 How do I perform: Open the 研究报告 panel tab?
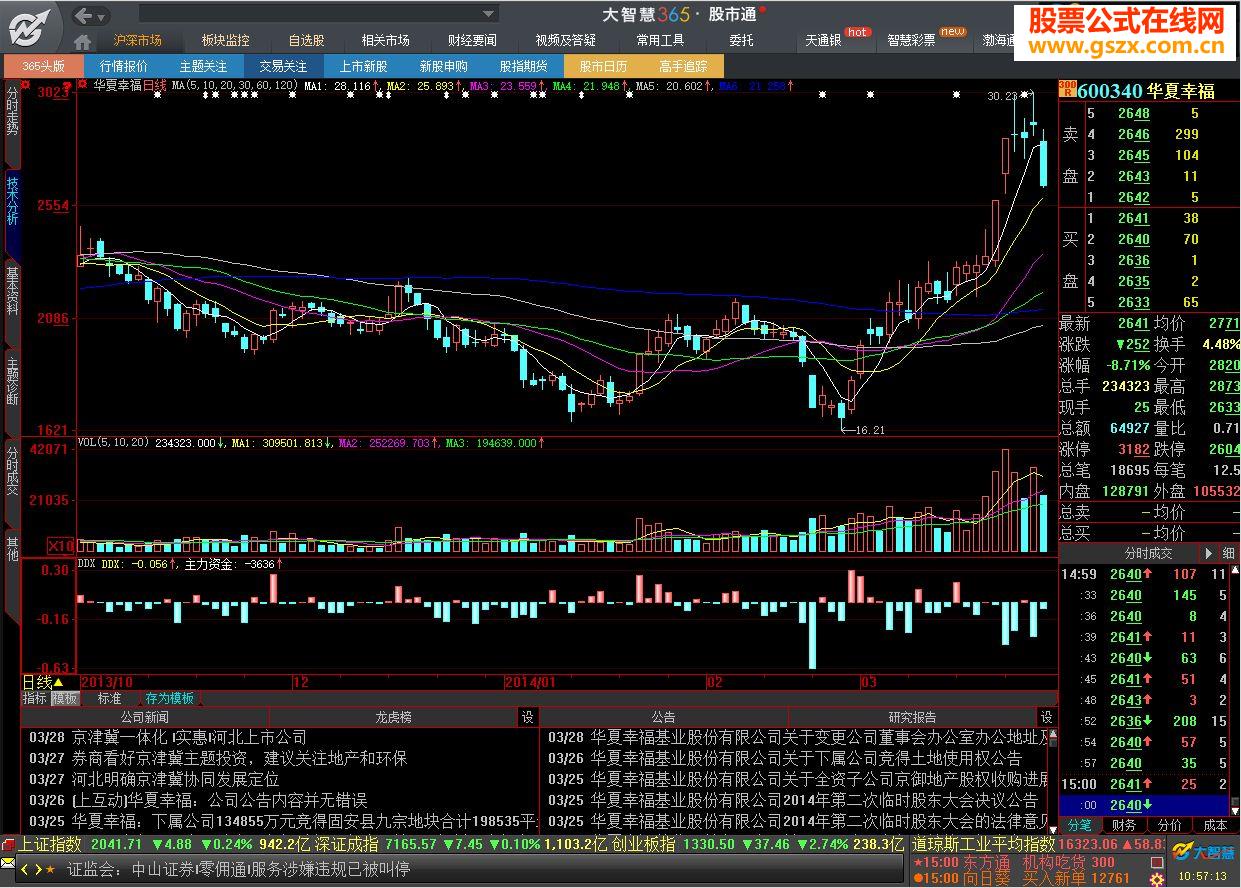[x=912, y=717]
